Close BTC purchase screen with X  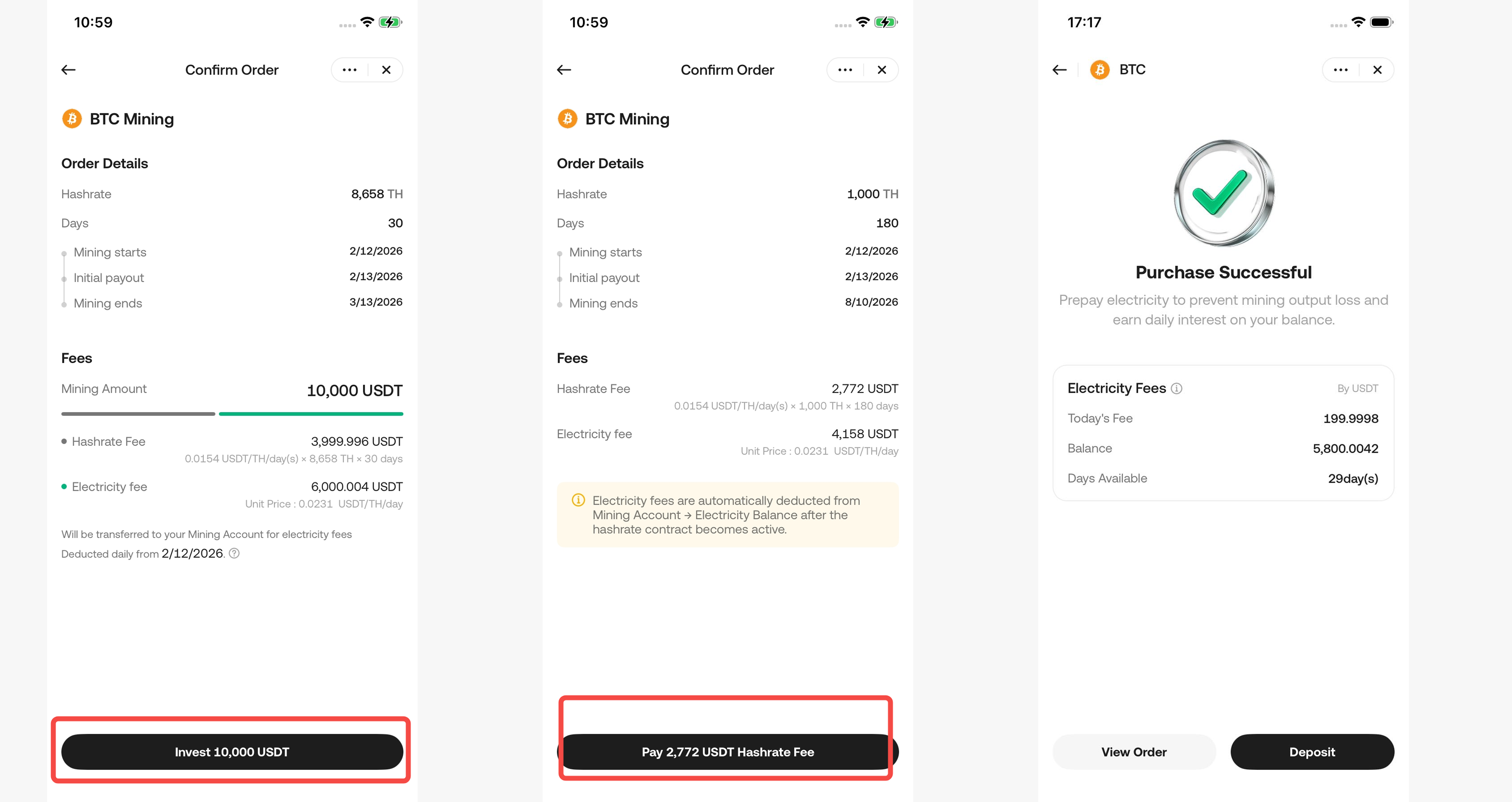tap(1377, 70)
